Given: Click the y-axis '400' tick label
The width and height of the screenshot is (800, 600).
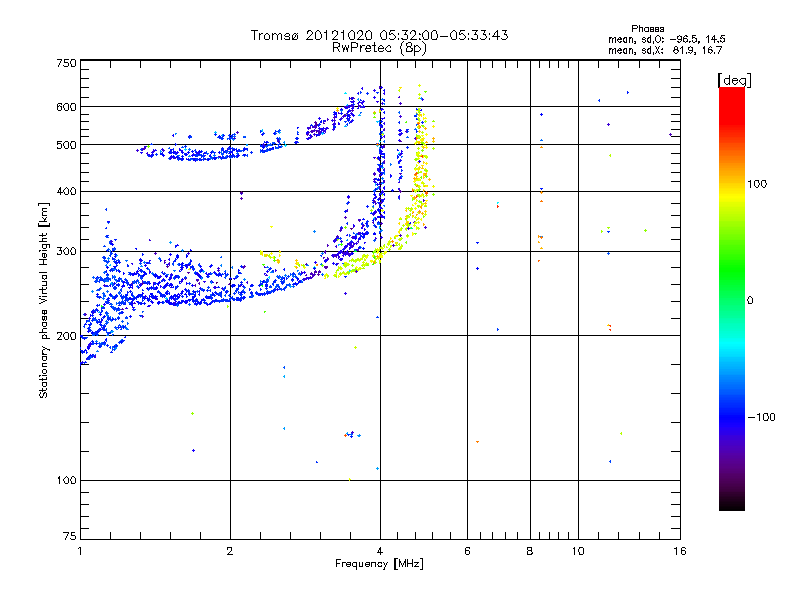Looking at the screenshot, I should pyautogui.click(x=67, y=191).
